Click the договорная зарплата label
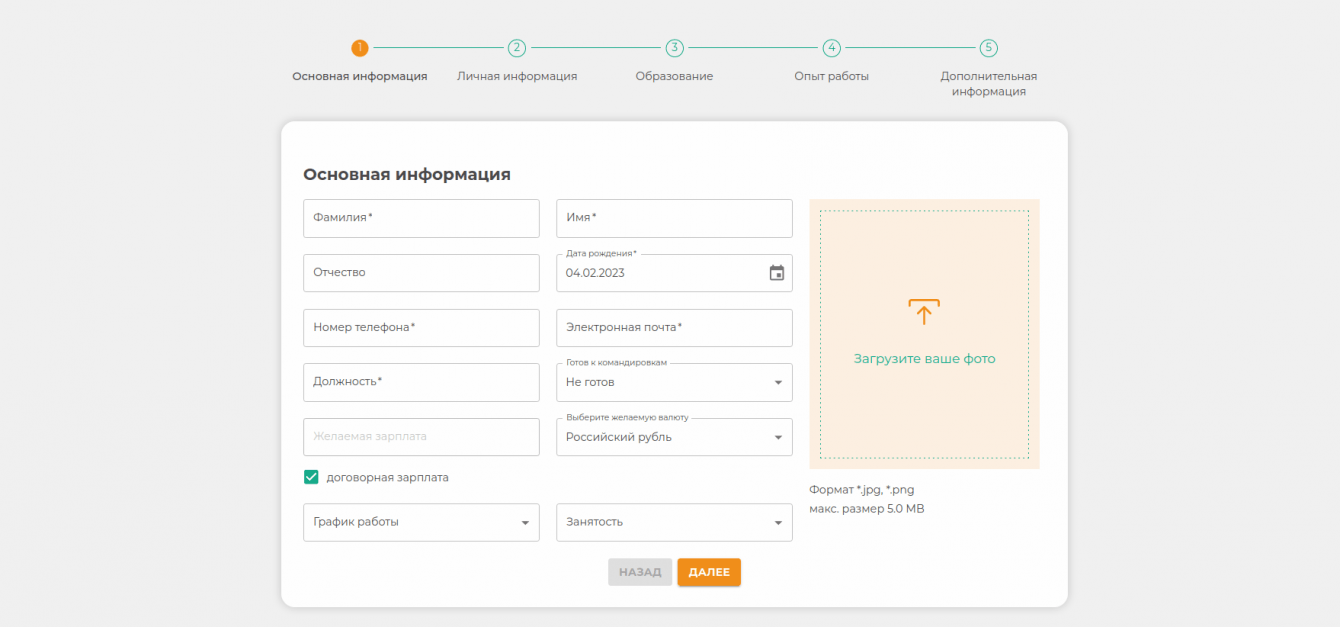The width and height of the screenshot is (1340, 627). 388,478
